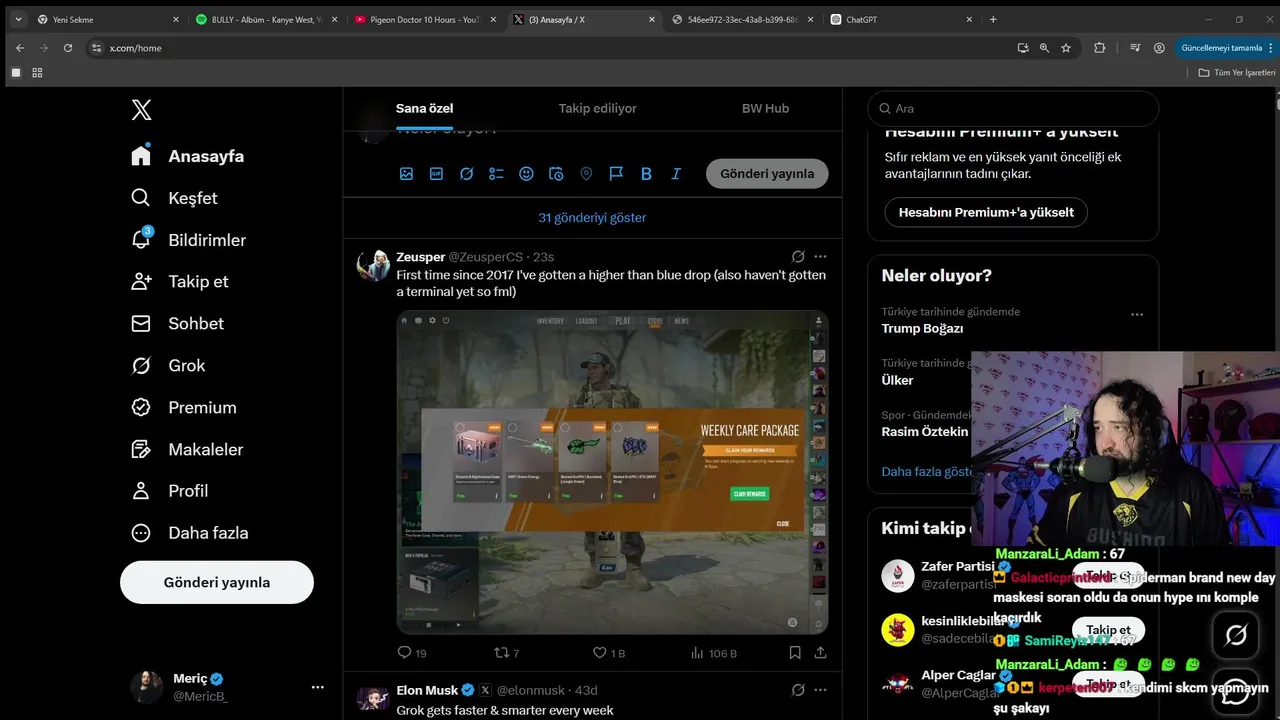The height and width of the screenshot is (720, 1280).
Task: Add media image to the post
Action: (406, 173)
